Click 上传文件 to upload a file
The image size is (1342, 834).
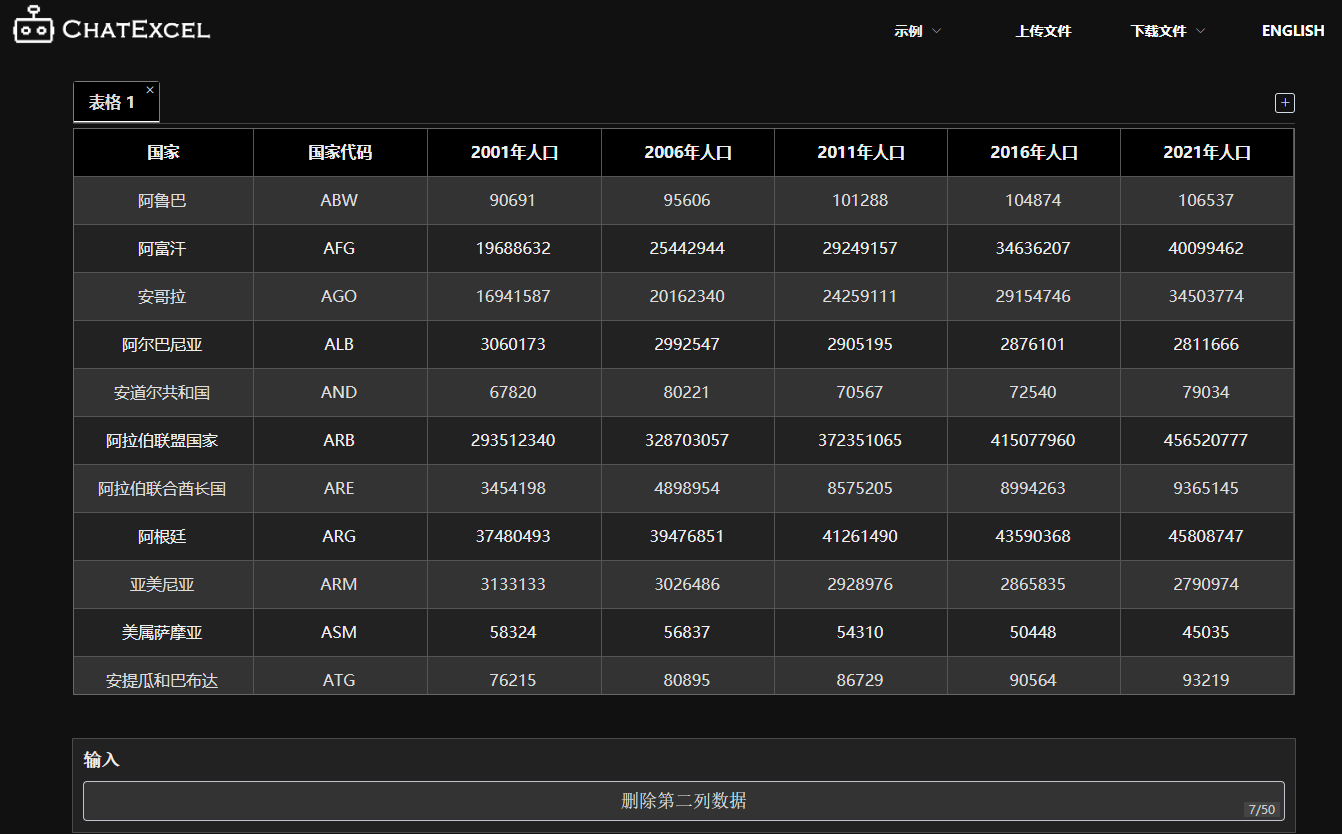1043,31
